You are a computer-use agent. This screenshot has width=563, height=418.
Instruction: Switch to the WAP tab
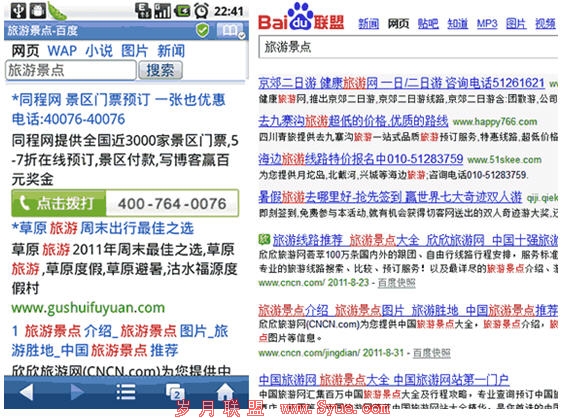(x=62, y=51)
